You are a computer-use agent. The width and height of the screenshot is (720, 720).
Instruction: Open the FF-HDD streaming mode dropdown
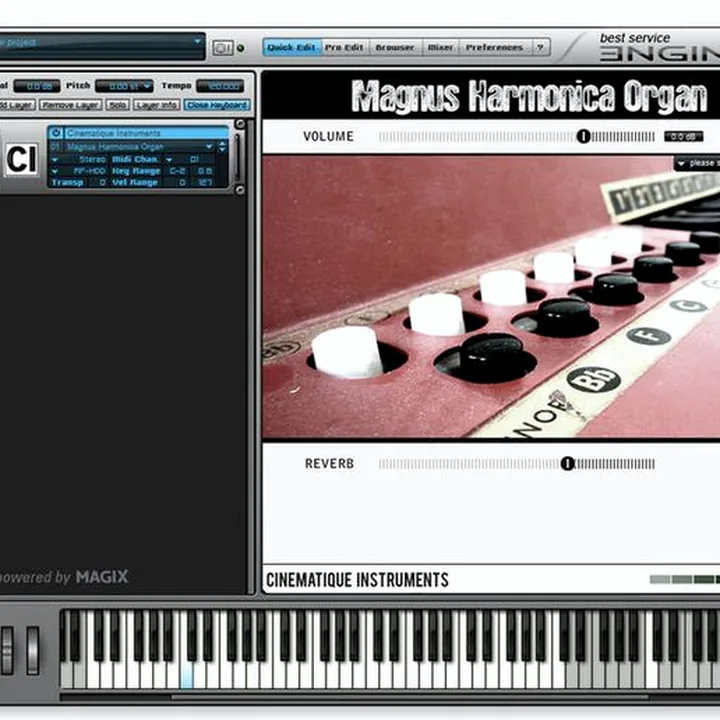55,171
